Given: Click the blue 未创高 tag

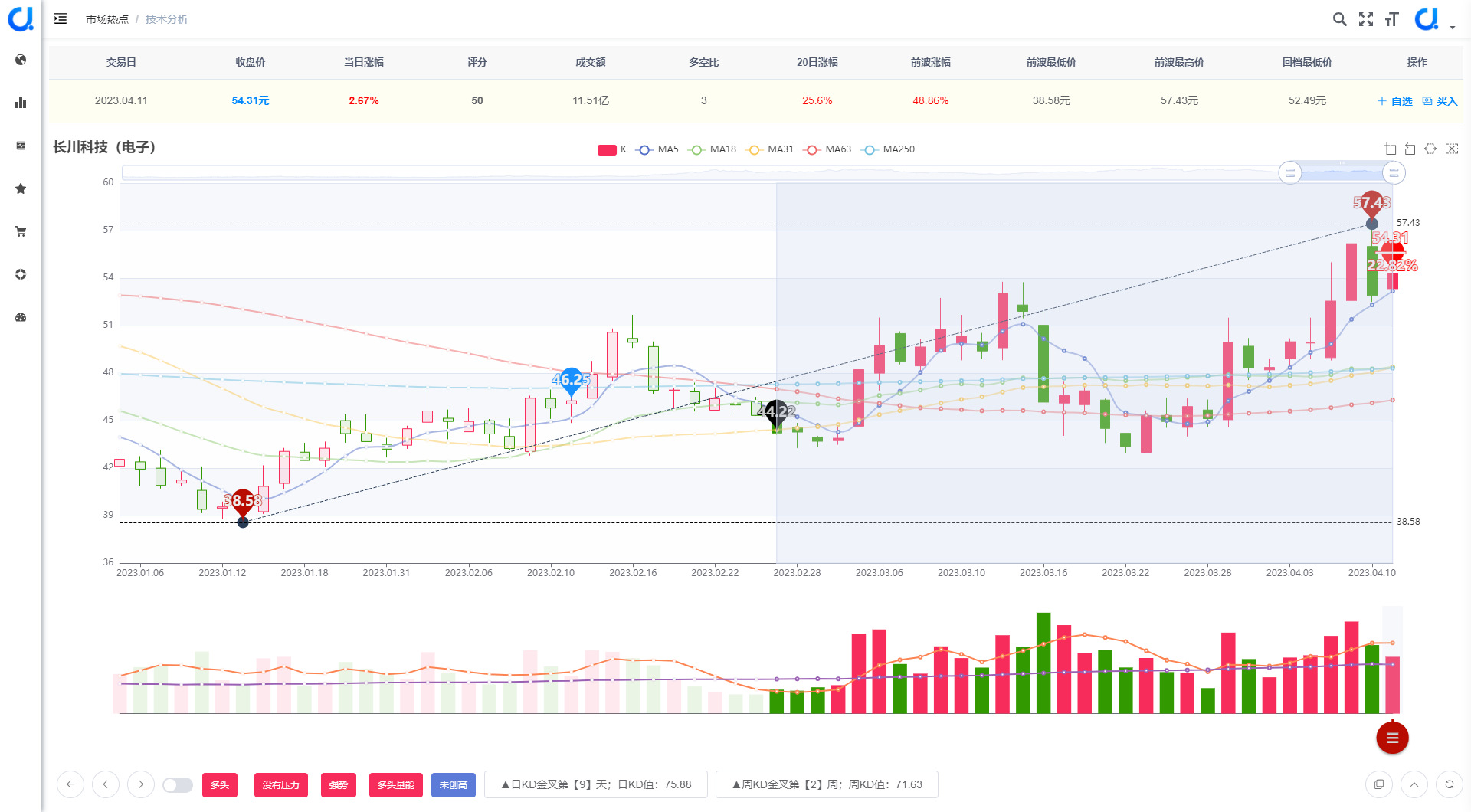Looking at the screenshot, I should [x=454, y=785].
